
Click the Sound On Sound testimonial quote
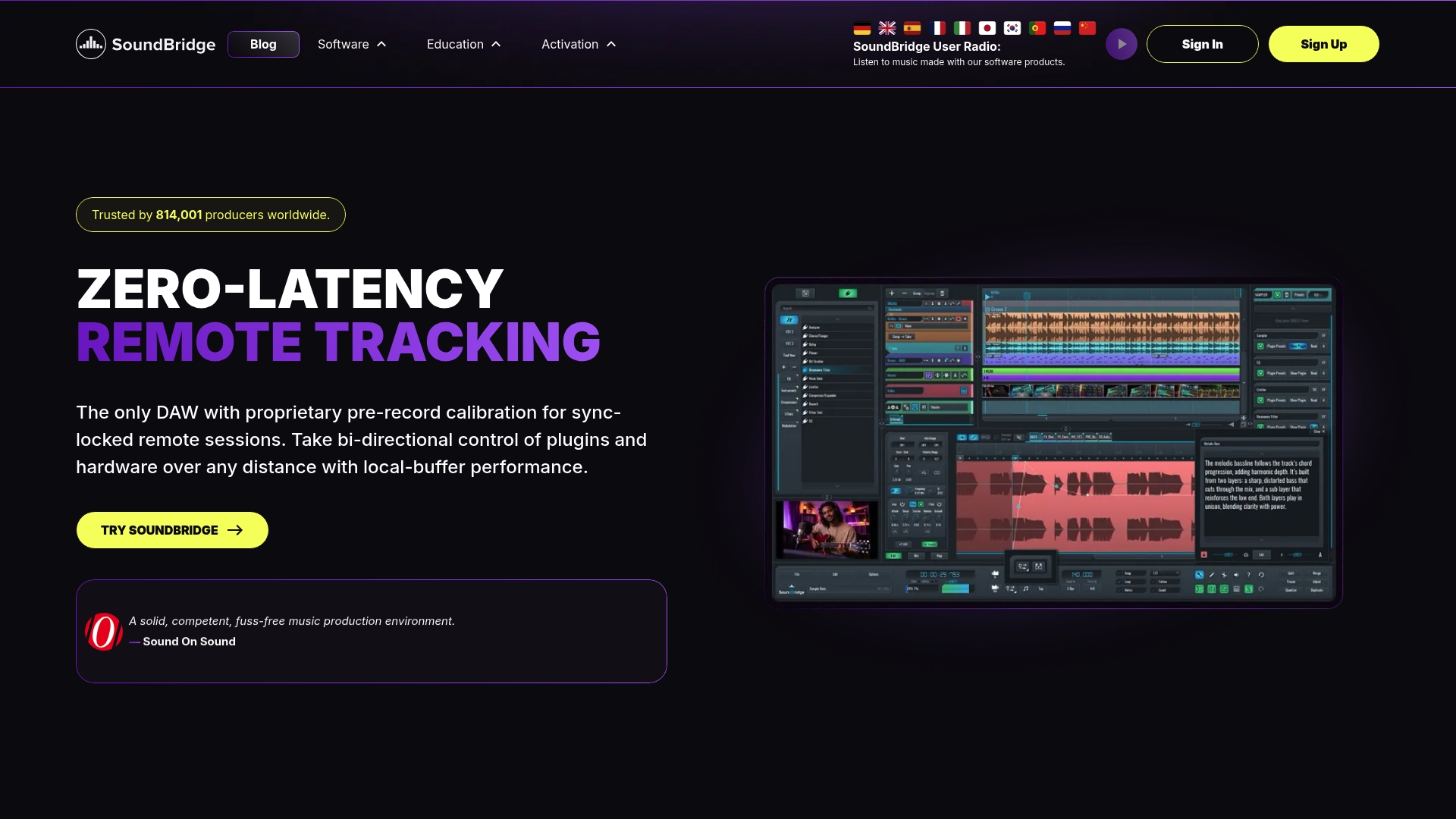click(292, 621)
